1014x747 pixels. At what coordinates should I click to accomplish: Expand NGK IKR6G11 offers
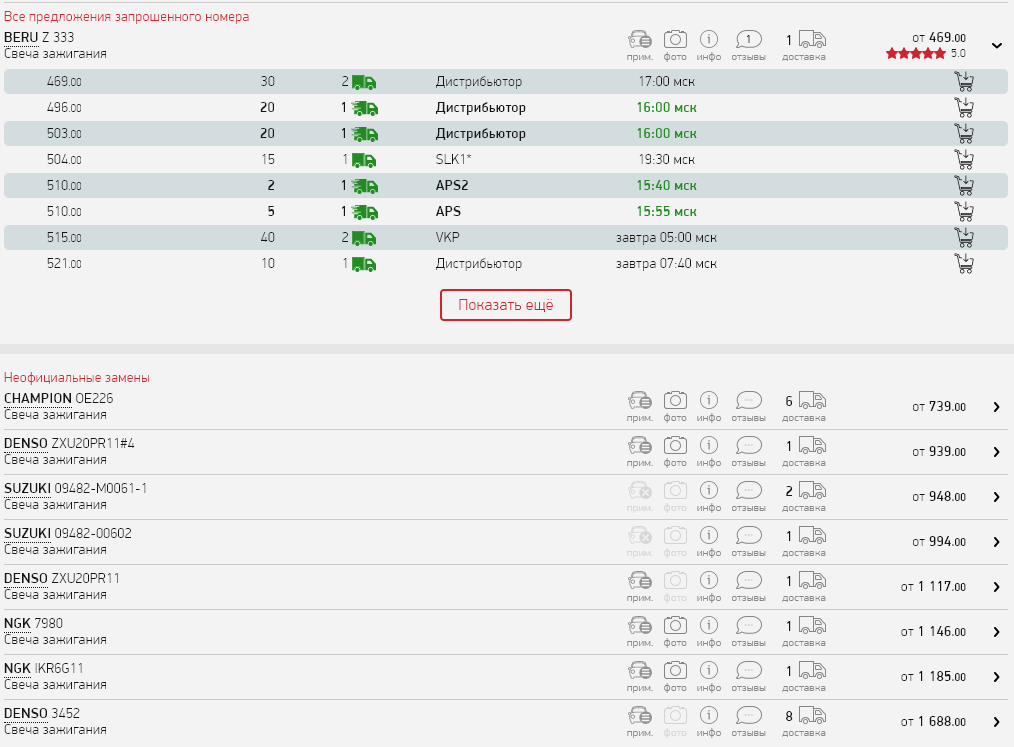pyautogui.click(x=997, y=677)
